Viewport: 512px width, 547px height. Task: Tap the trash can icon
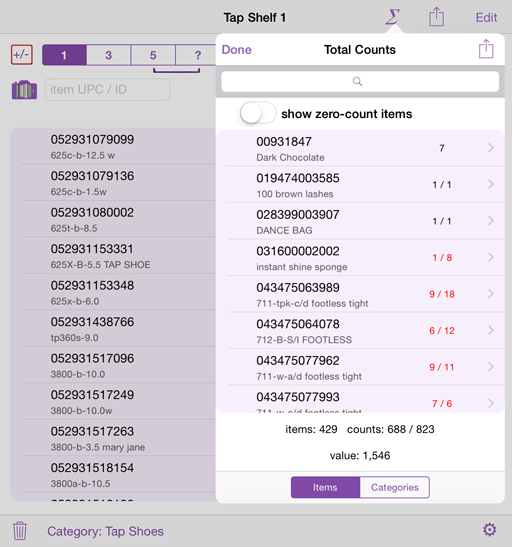[20, 531]
